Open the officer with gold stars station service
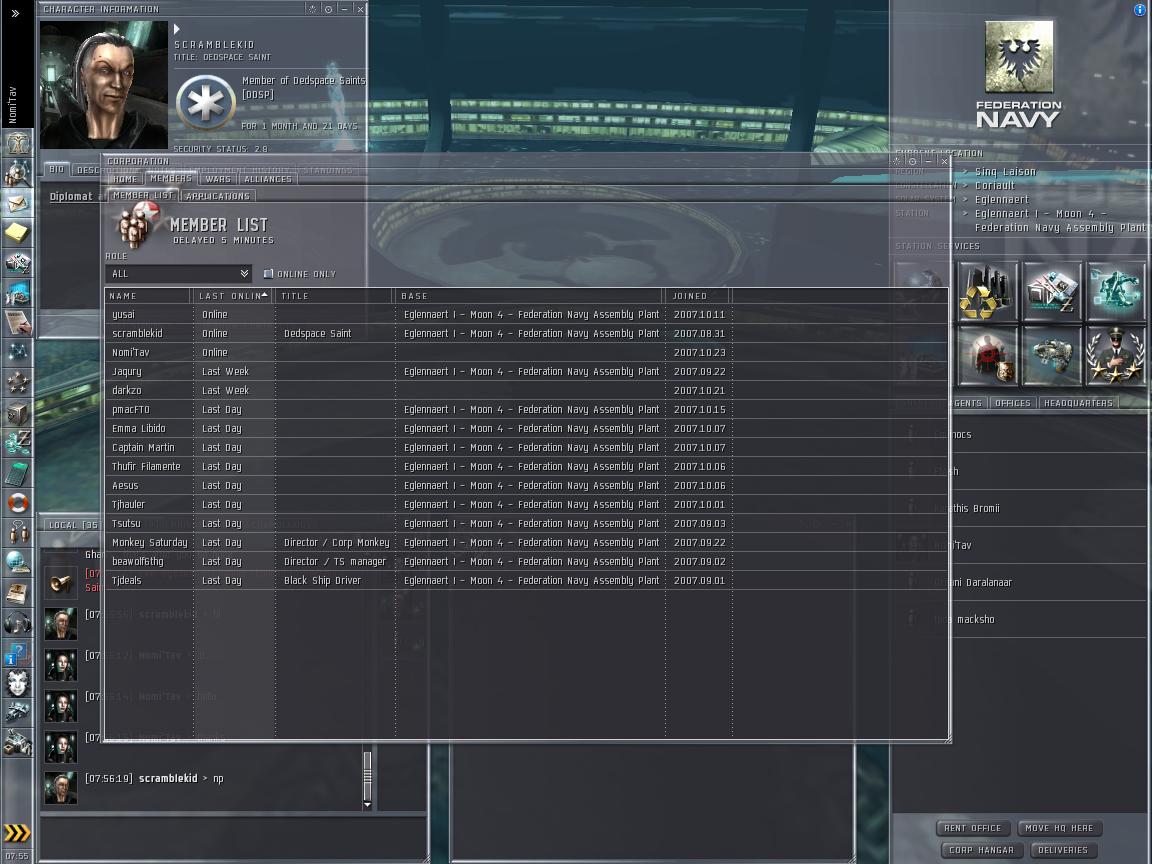 [1116, 356]
